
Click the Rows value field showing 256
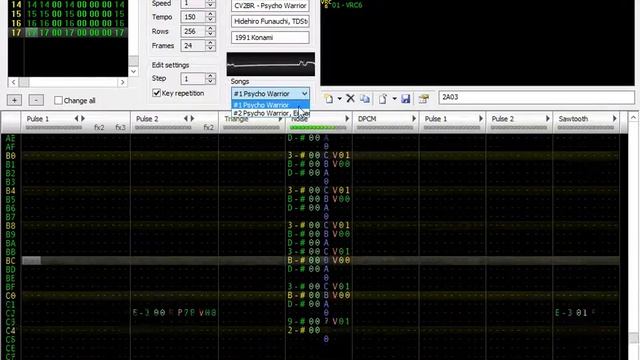[x=193, y=31]
